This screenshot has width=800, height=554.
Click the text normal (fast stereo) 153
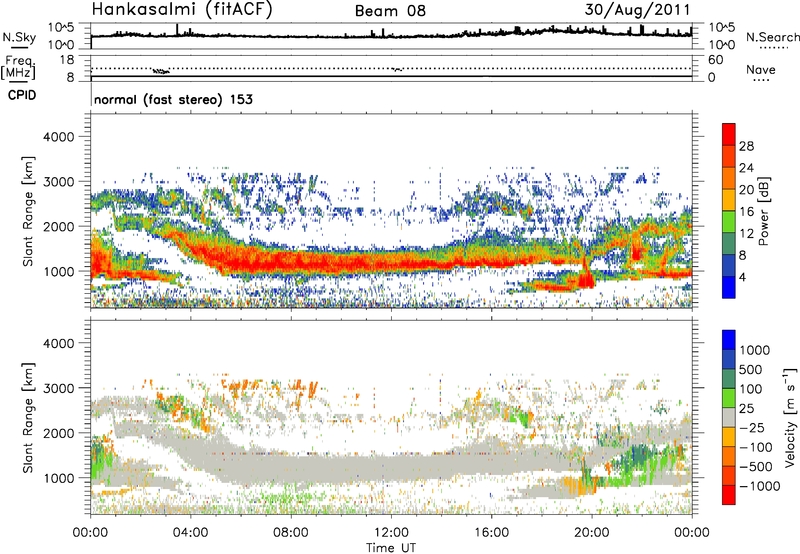[x=173, y=100]
